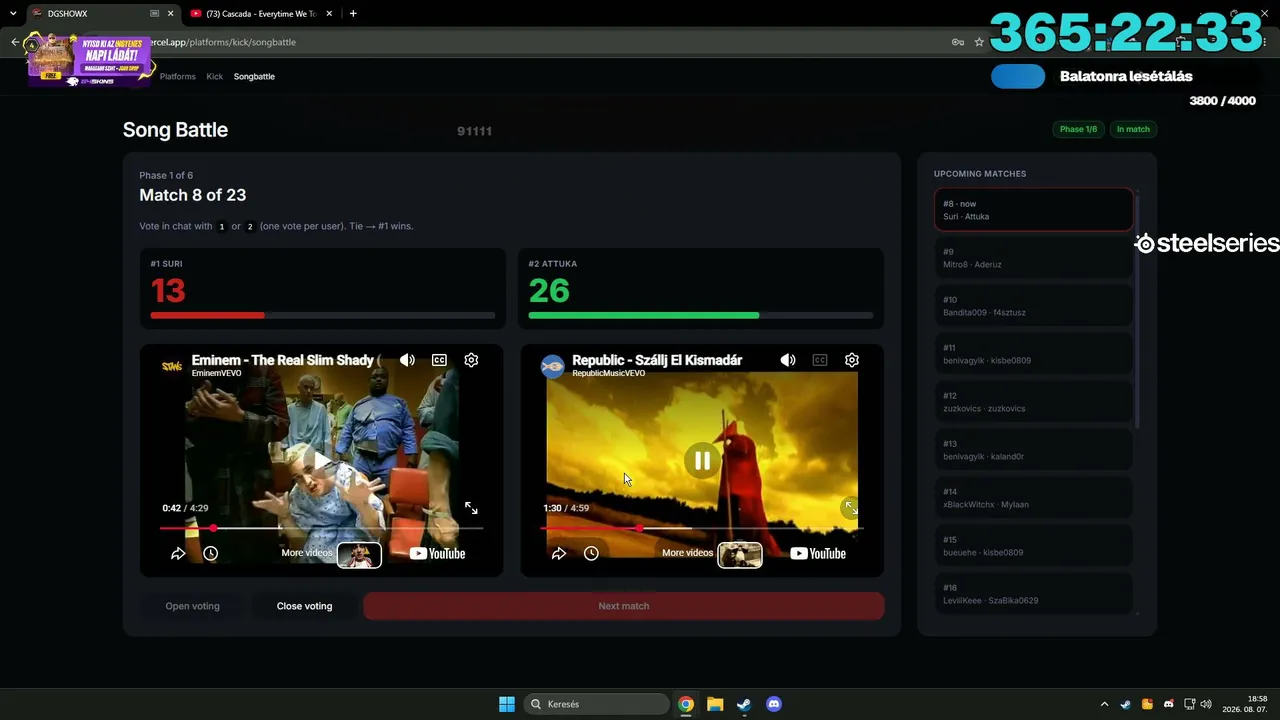Screen dimensions: 1280x720
Task: Open the Windows Start menu
Action: pos(507,704)
